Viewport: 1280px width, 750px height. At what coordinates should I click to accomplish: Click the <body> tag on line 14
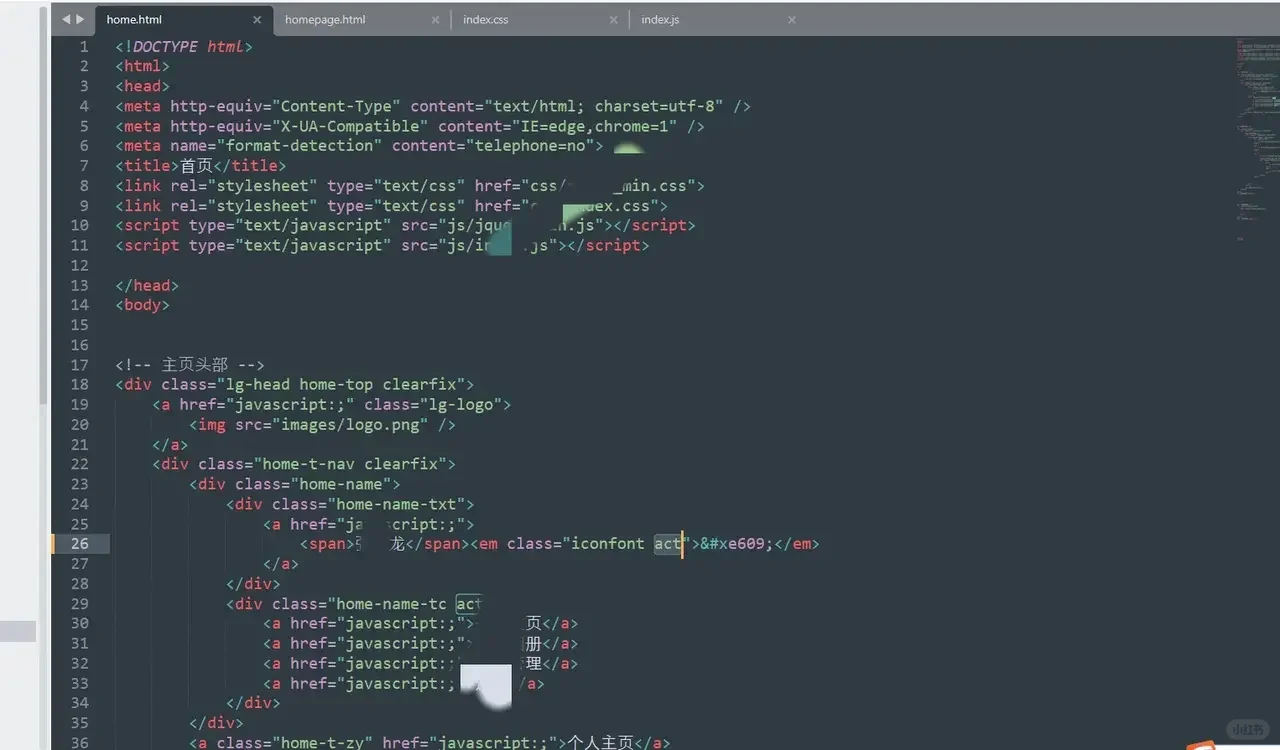(x=143, y=305)
